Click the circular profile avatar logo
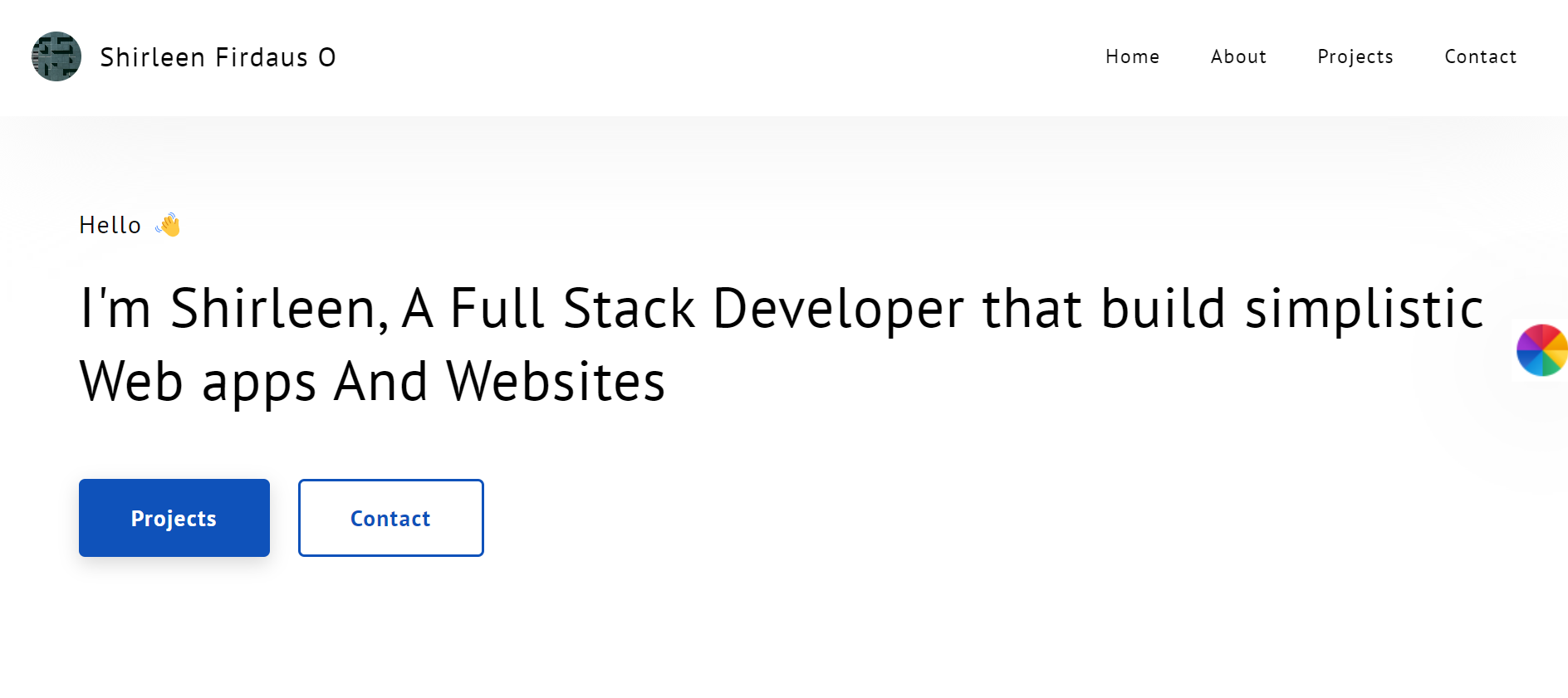The width and height of the screenshot is (1568, 698). click(56, 56)
